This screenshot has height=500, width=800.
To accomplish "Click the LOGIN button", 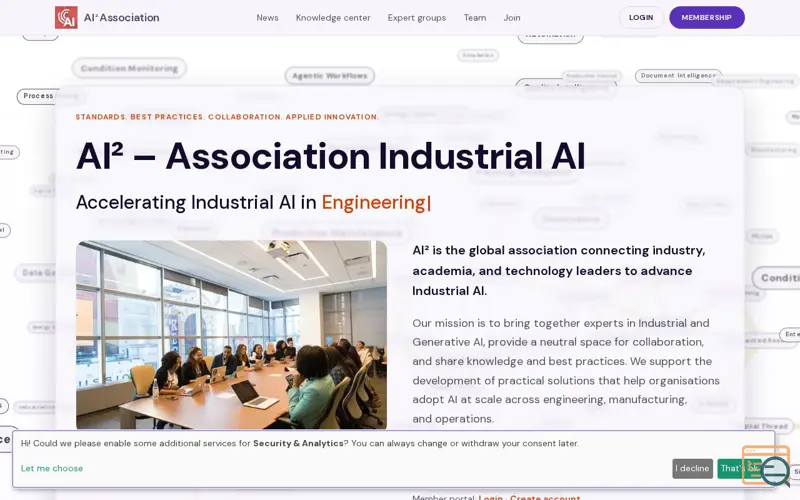I will coord(641,17).
